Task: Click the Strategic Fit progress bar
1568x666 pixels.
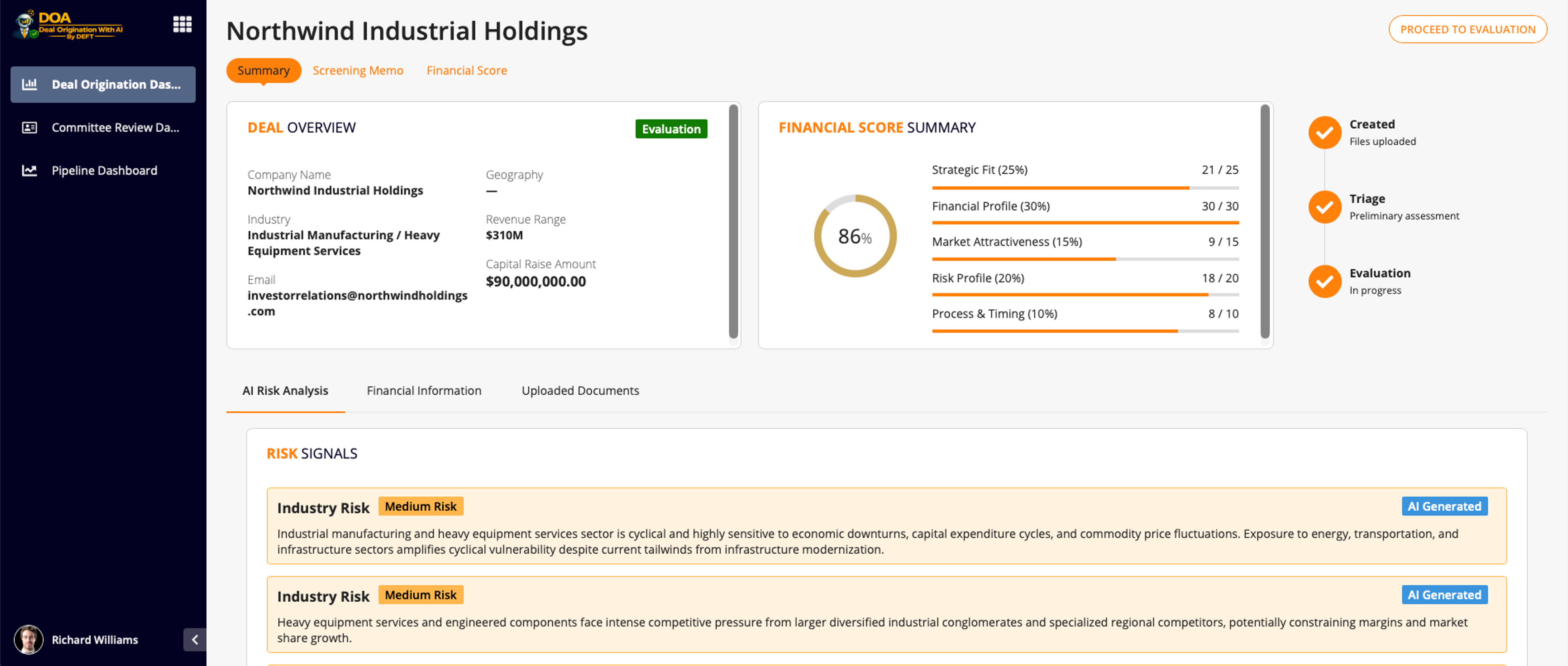Action: pyautogui.click(x=1085, y=188)
